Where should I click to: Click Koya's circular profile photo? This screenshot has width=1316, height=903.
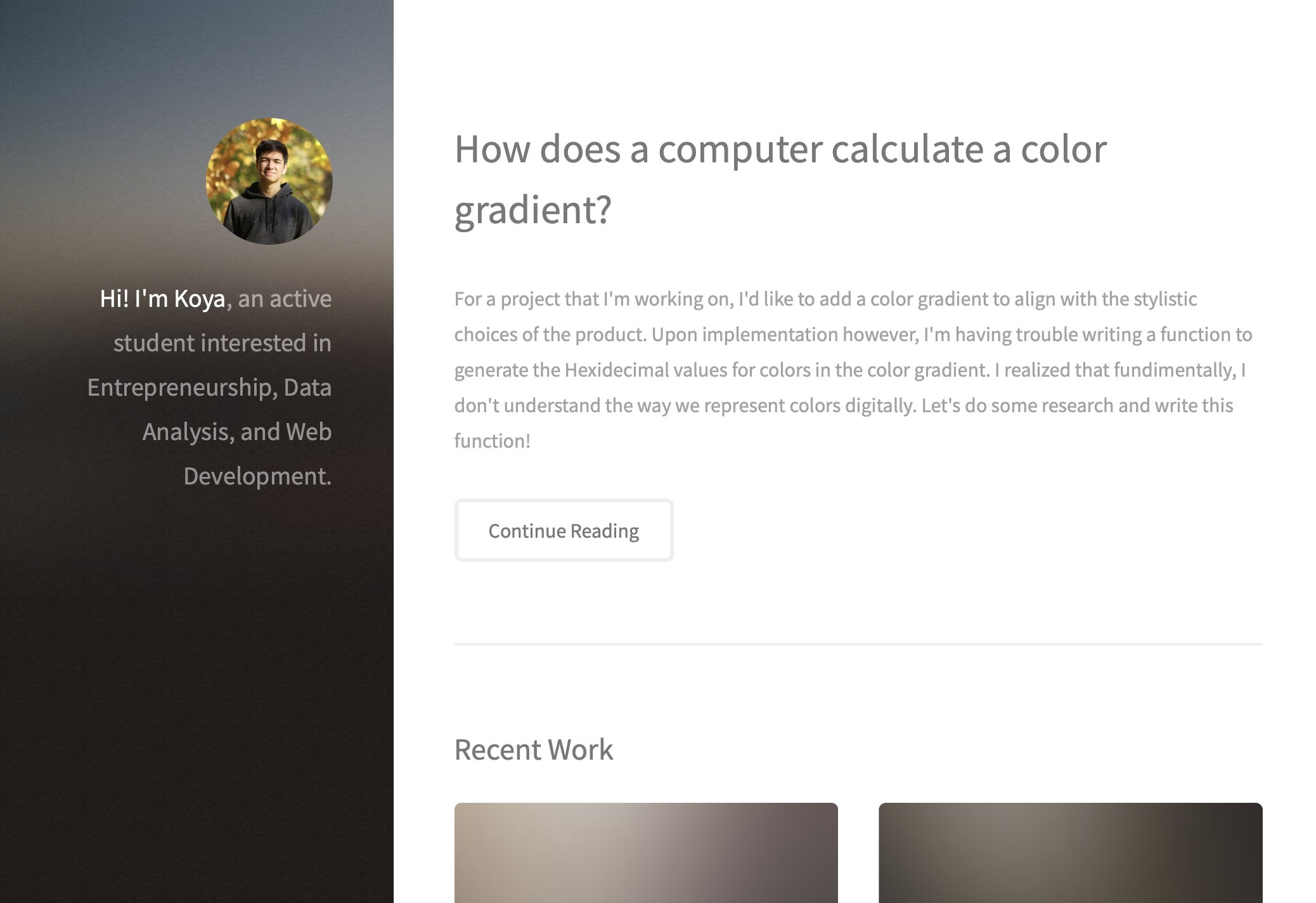[268, 179]
